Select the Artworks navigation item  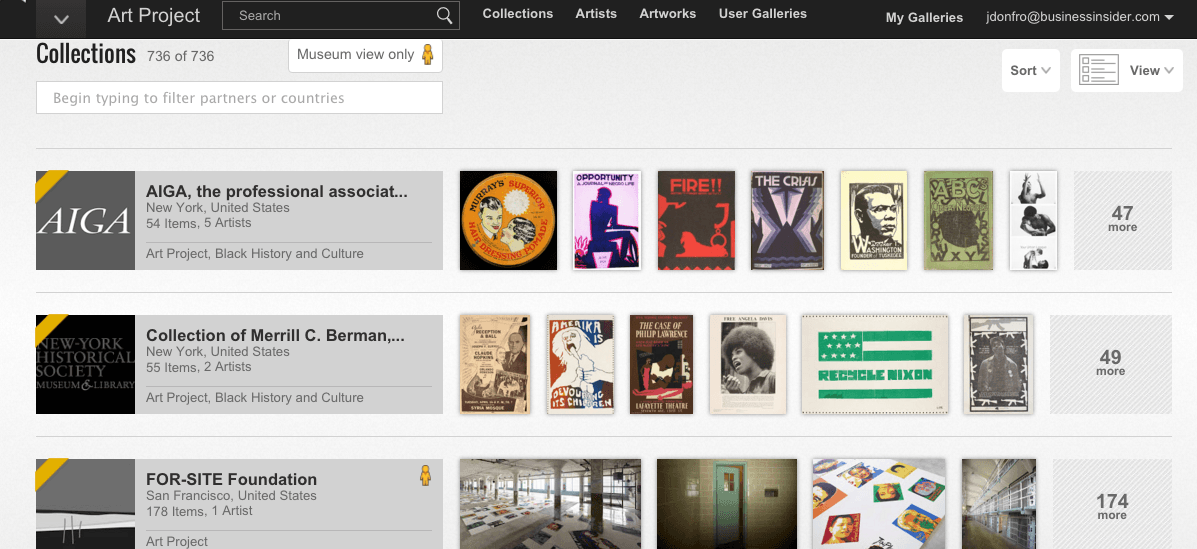point(667,14)
